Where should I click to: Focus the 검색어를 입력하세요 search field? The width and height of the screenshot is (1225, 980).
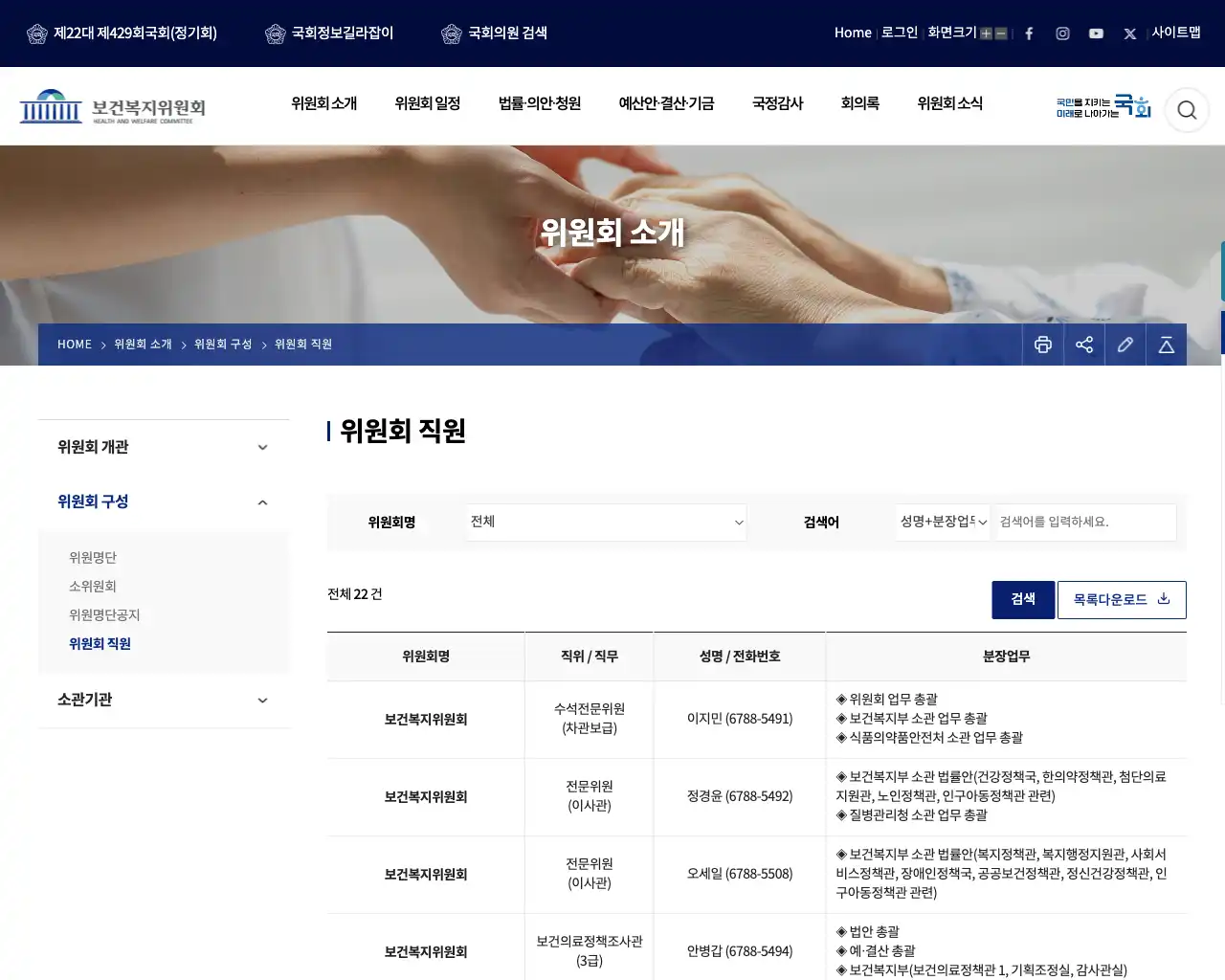click(x=1085, y=523)
